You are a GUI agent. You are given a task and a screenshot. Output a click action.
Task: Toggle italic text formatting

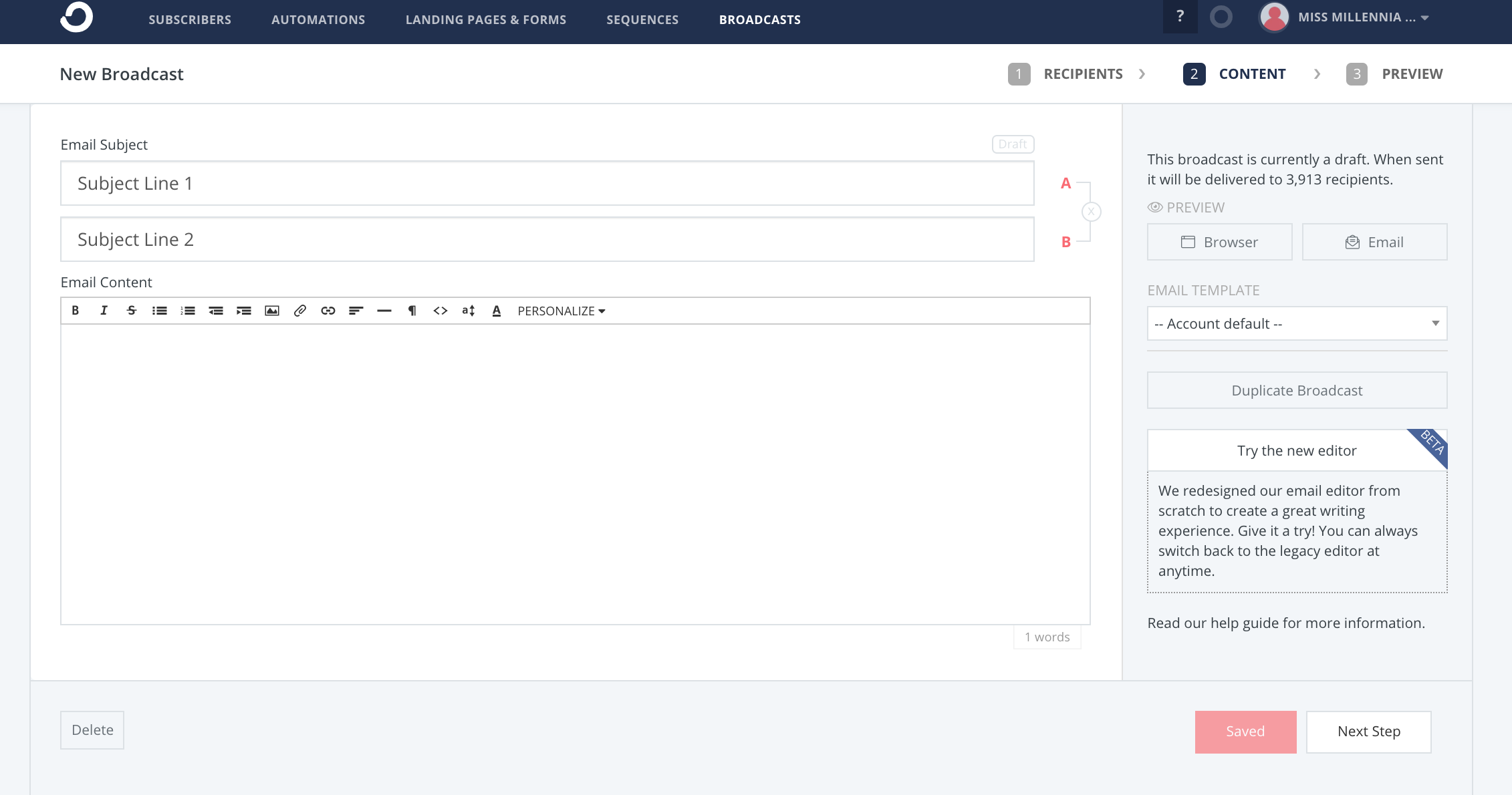(x=104, y=310)
